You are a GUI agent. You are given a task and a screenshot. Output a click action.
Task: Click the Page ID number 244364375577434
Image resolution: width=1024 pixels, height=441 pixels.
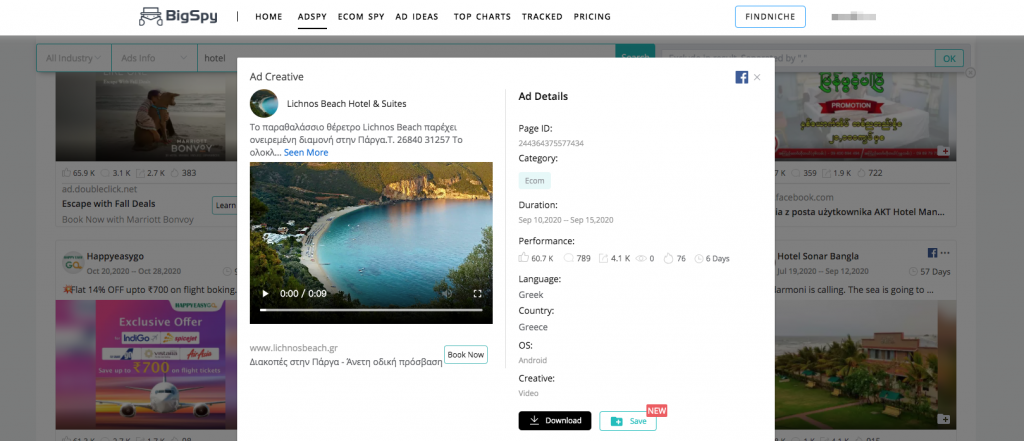pyautogui.click(x=551, y=143)
